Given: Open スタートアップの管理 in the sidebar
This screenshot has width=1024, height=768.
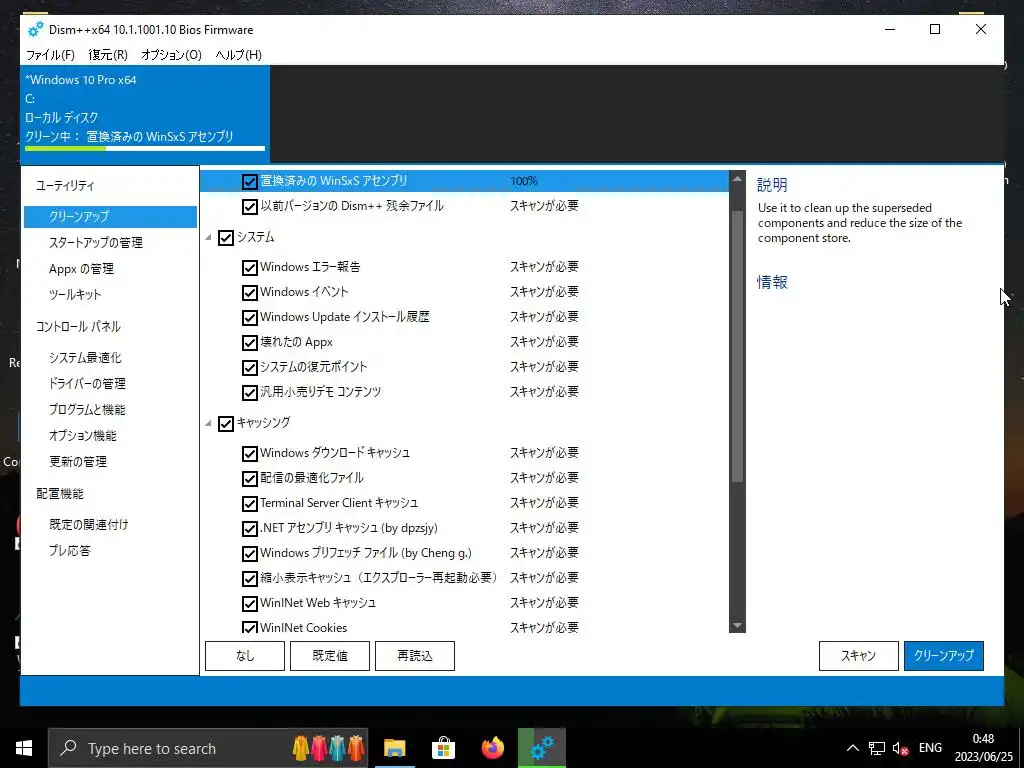Looking at the screenshot, I should tap(96, 242).
